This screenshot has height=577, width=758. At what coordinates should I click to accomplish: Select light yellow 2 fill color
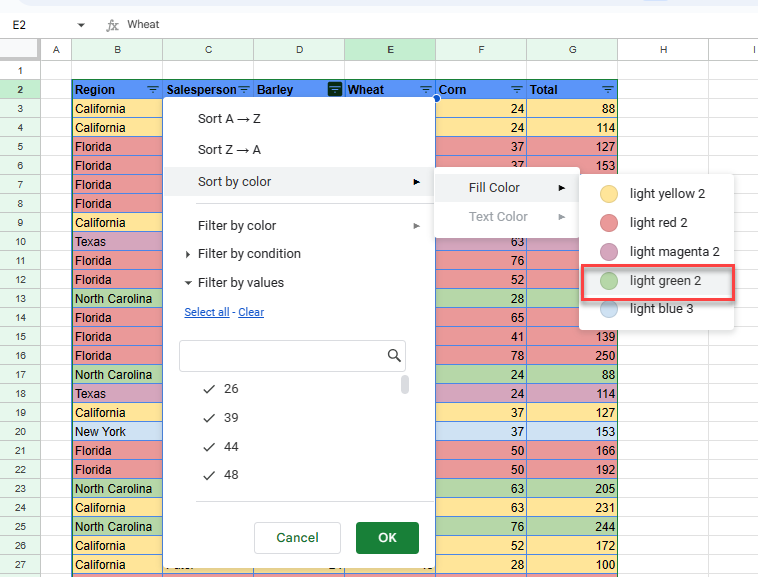656,194
